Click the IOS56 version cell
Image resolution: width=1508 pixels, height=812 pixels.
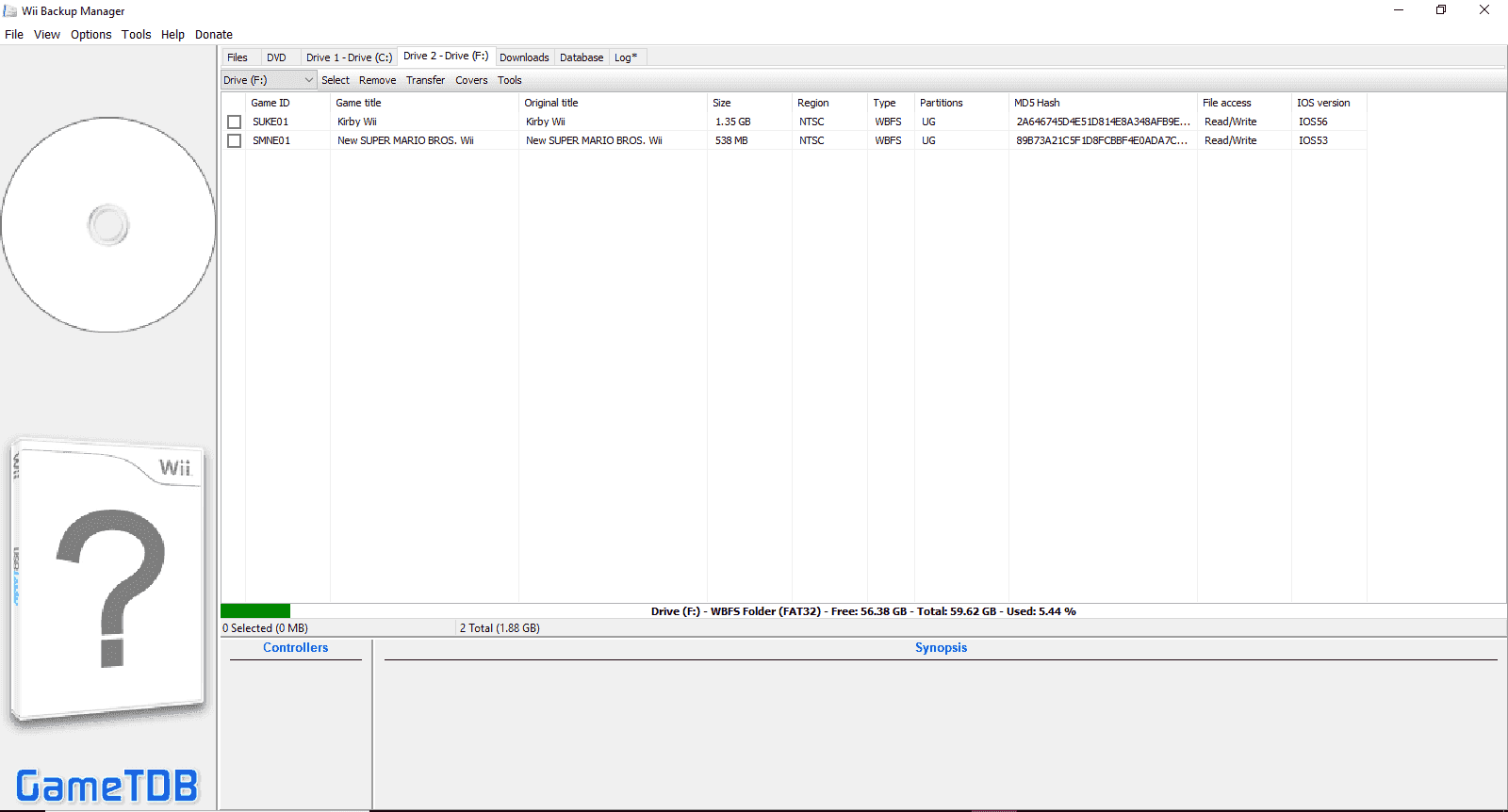click(x=1313, y=122)
